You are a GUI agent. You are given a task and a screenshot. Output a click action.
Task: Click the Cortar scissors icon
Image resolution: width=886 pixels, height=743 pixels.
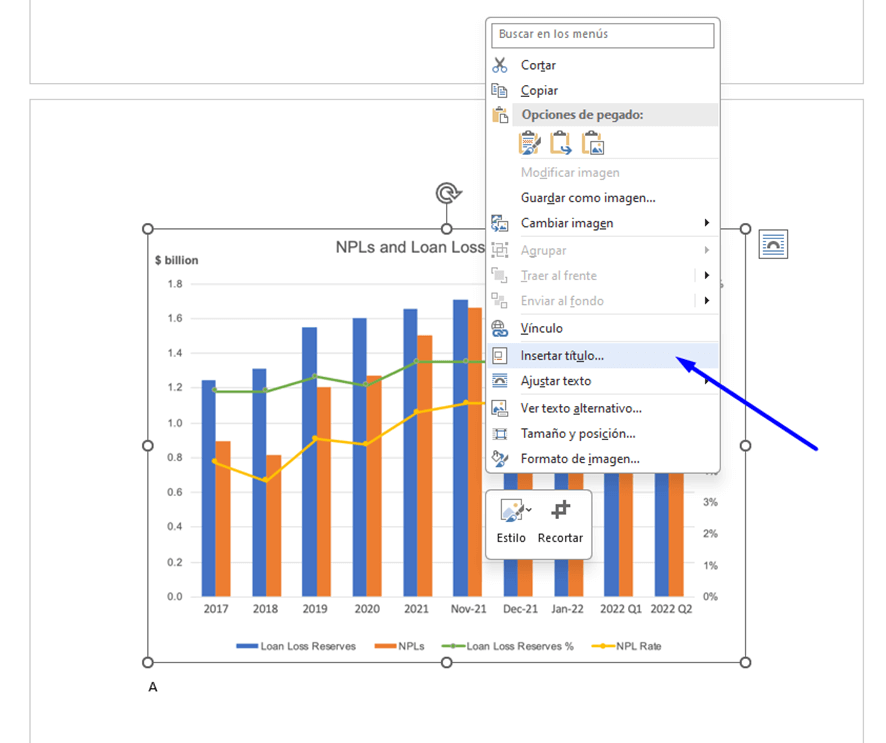pos(500,65)
